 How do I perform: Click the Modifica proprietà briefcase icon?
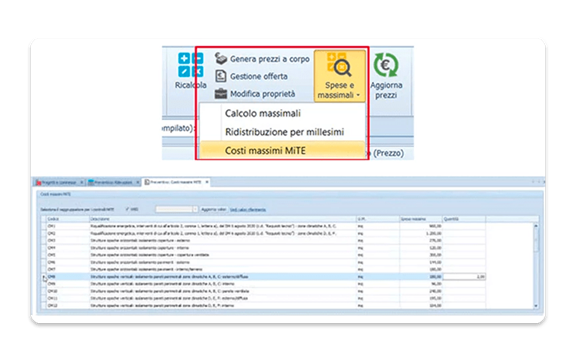(220, 94)
